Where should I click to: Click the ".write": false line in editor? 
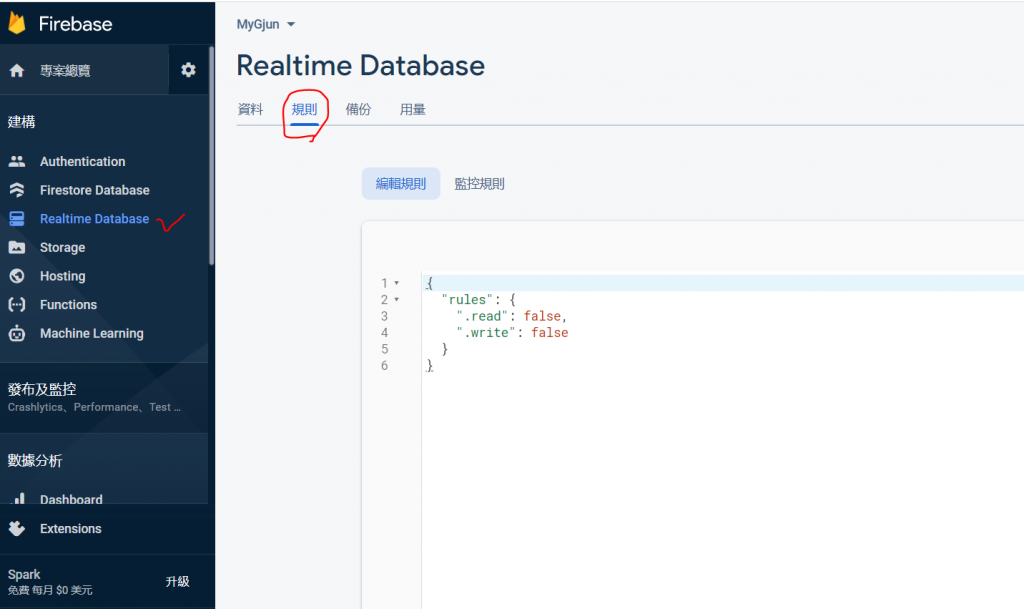pyautogui.click(x=512, y=333)
